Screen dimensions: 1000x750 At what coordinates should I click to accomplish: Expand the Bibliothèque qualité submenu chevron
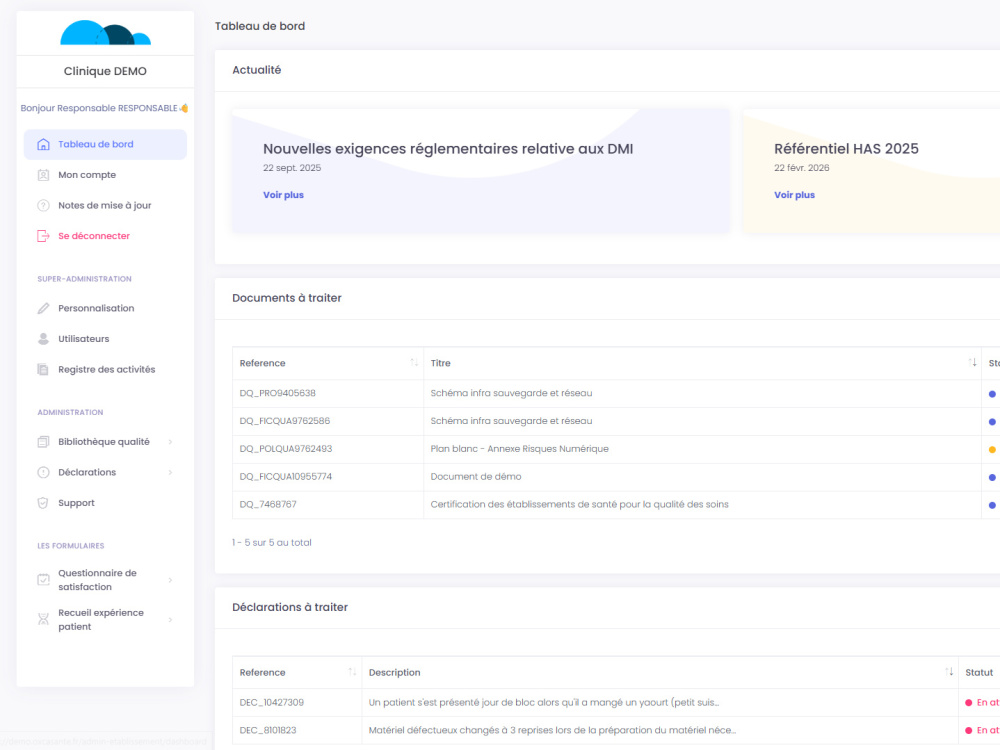(x=170, y=441)
